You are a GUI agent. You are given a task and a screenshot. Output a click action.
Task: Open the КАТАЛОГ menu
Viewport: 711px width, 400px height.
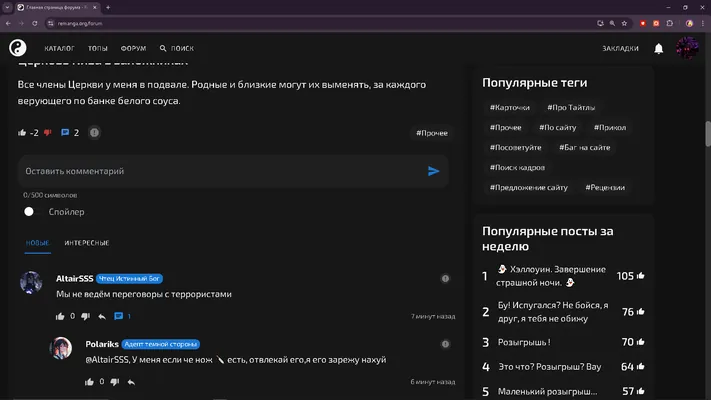(x=59, y=48)
